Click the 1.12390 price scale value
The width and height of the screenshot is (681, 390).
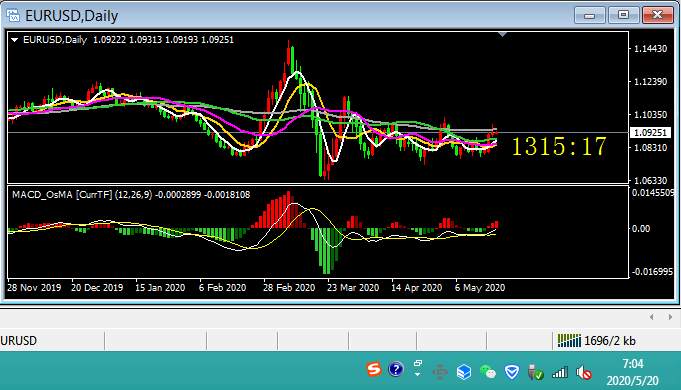(x=651, y=82)
